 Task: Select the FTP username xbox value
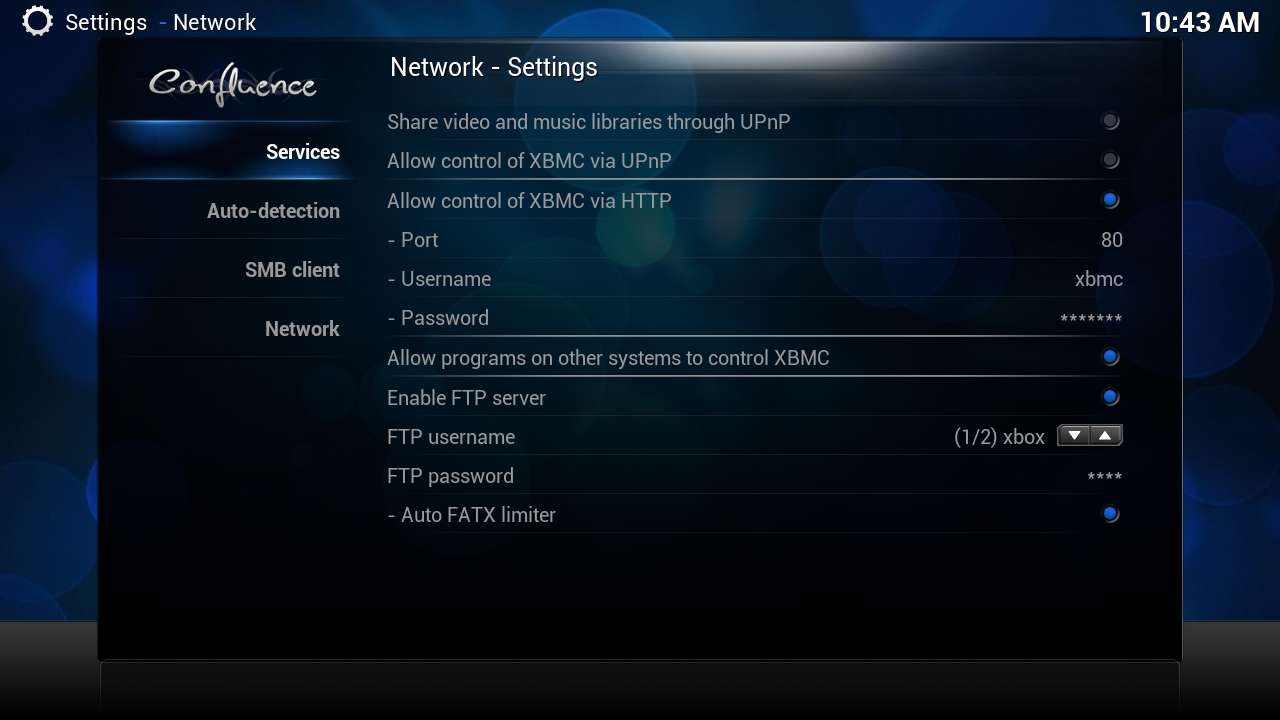click(999, 437)
